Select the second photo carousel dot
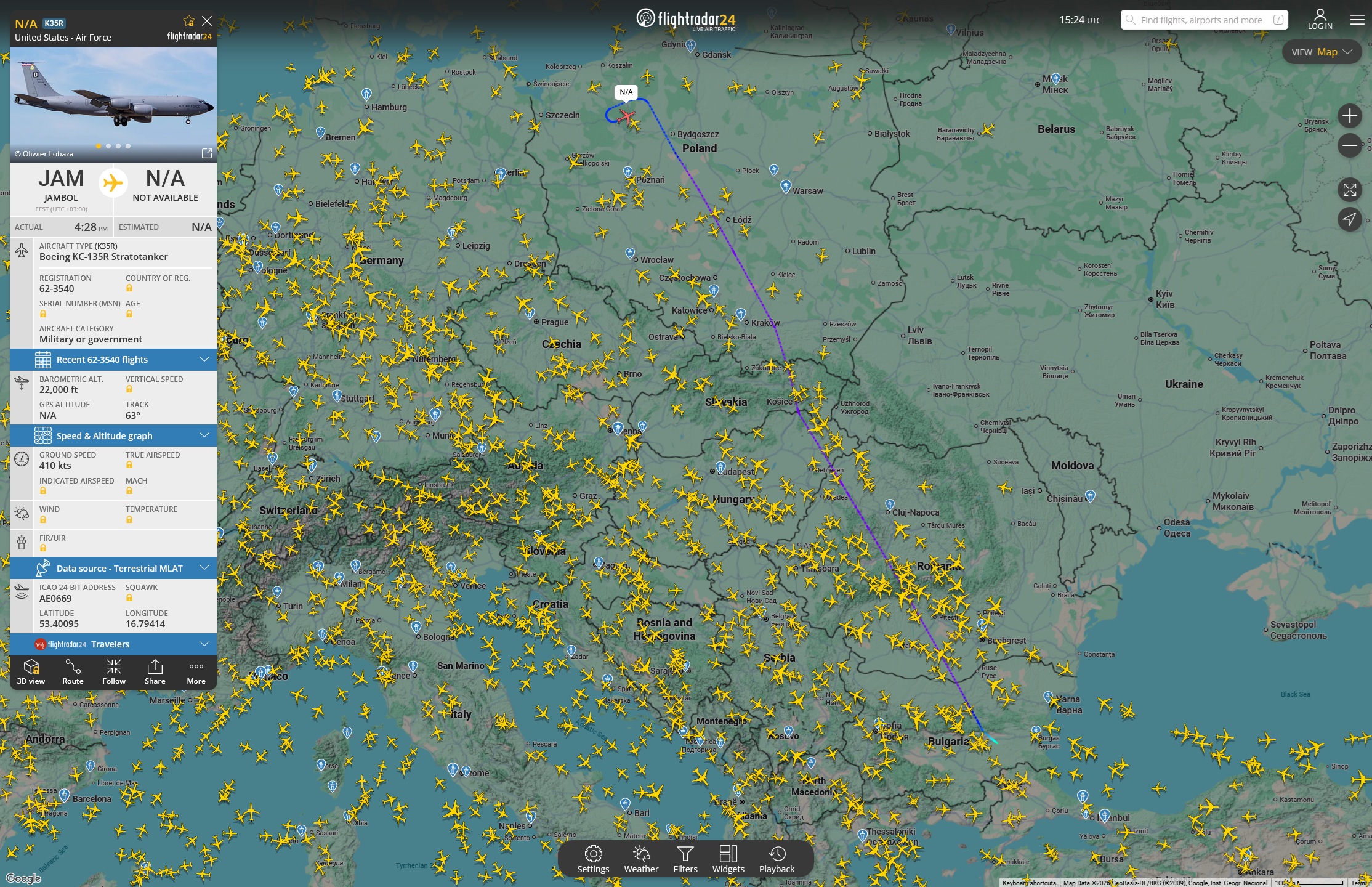The height and width of the screenshot is (887, 1372). click(x=108, y=146)
